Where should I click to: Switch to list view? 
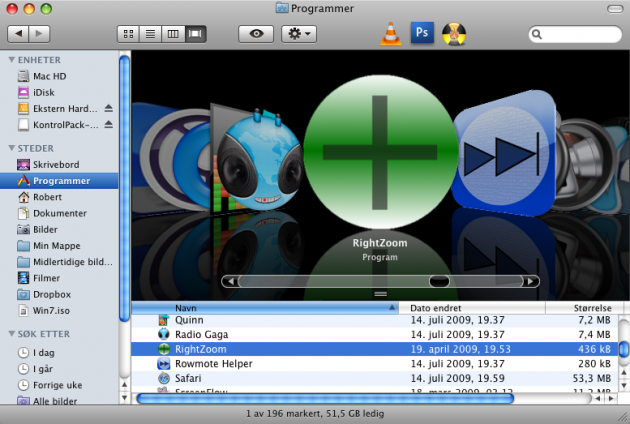pyautogui.click(x=150, y=34)
